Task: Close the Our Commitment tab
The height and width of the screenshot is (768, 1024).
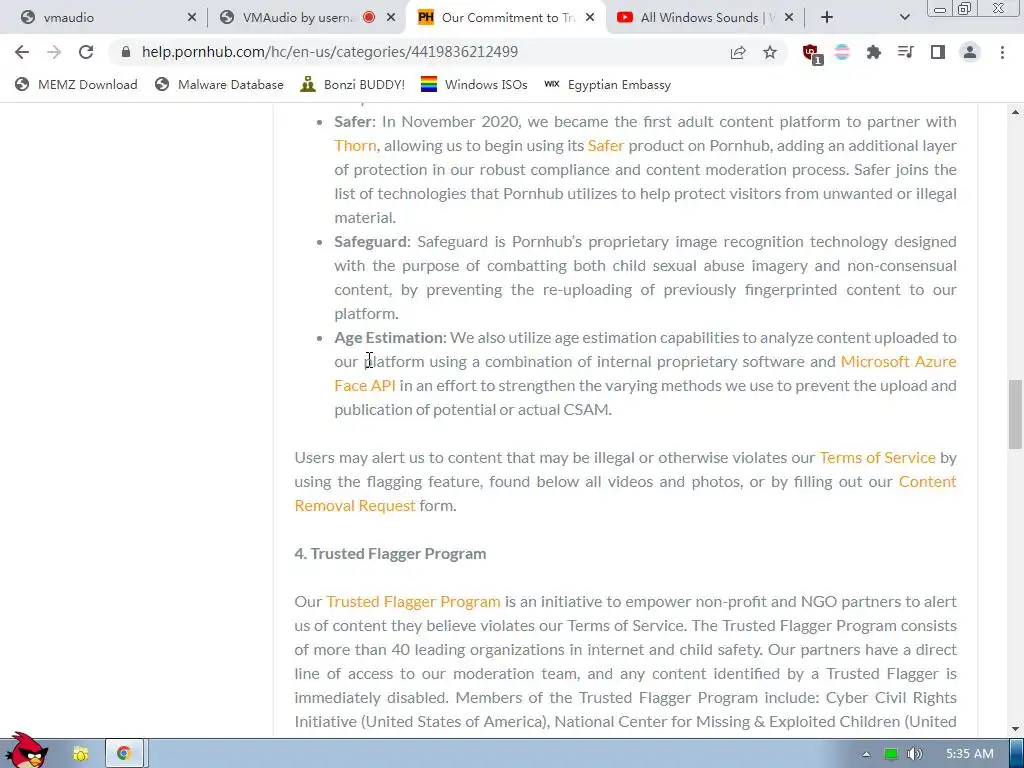Action: pyautogui.click(x=590, y=18)
